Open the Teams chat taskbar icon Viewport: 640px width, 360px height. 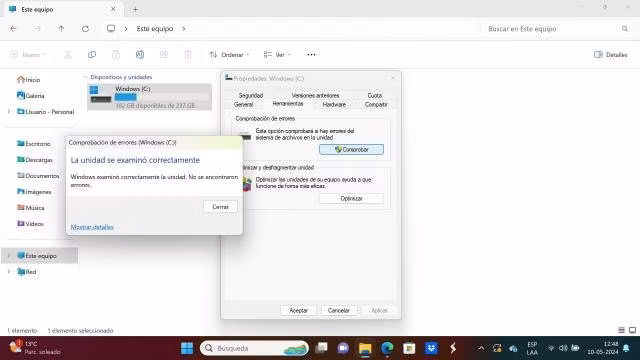tap(343, 348)
